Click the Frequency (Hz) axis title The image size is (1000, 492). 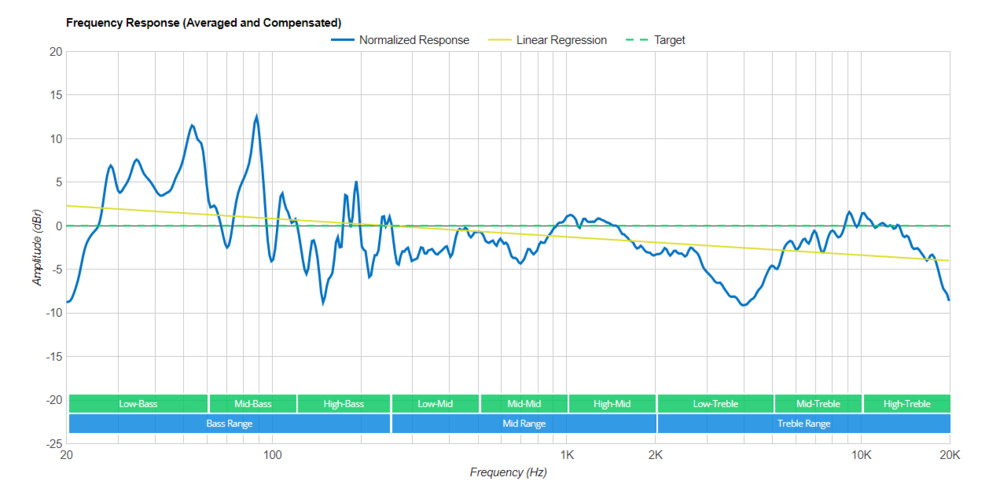coord(510,472)
